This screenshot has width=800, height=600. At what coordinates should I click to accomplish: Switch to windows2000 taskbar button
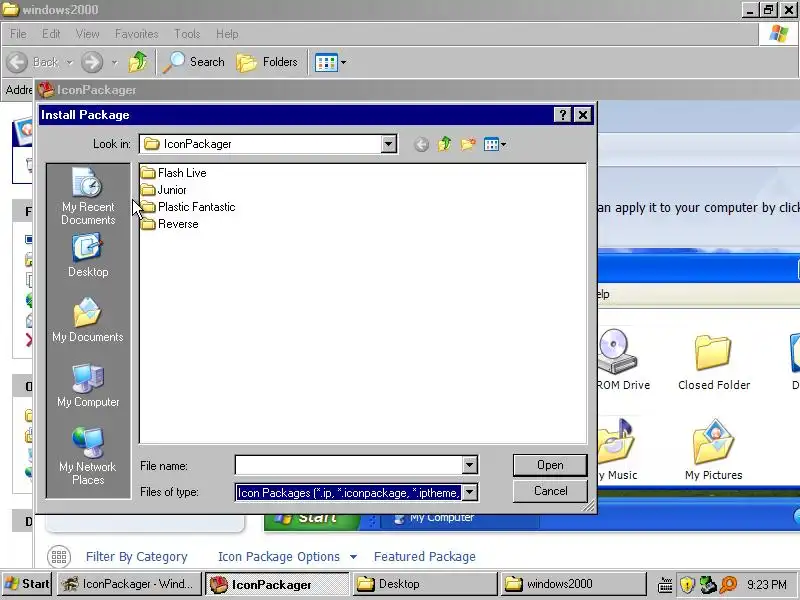(572, 584)
